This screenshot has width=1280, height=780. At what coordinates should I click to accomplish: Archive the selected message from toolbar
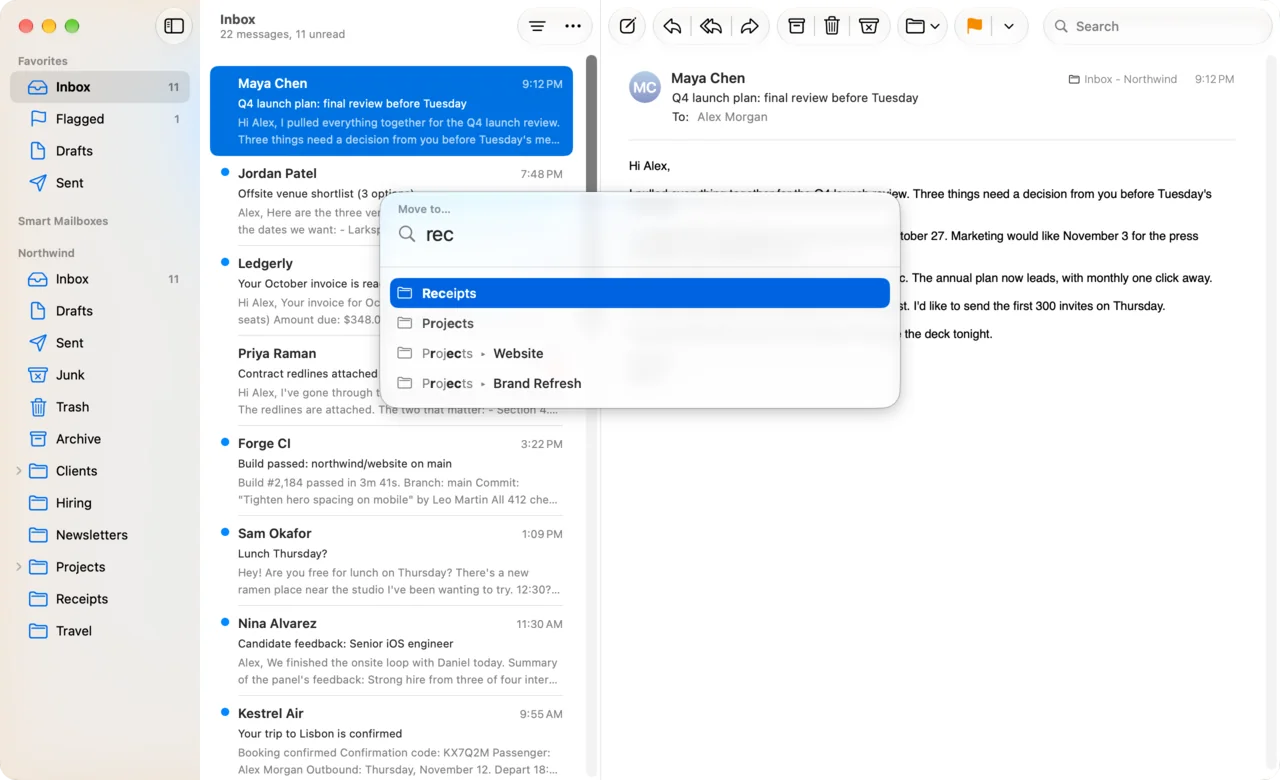[x=797, y=26]
